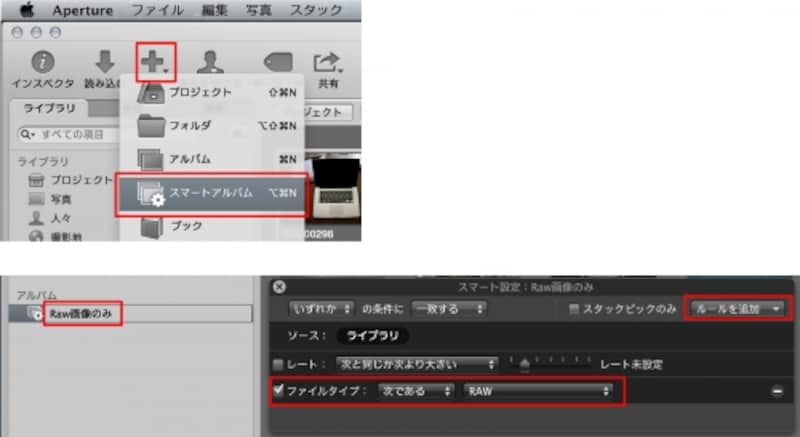Remove the ファイルタイプ rule with minus
800x437 pixels.
[777, 392]
